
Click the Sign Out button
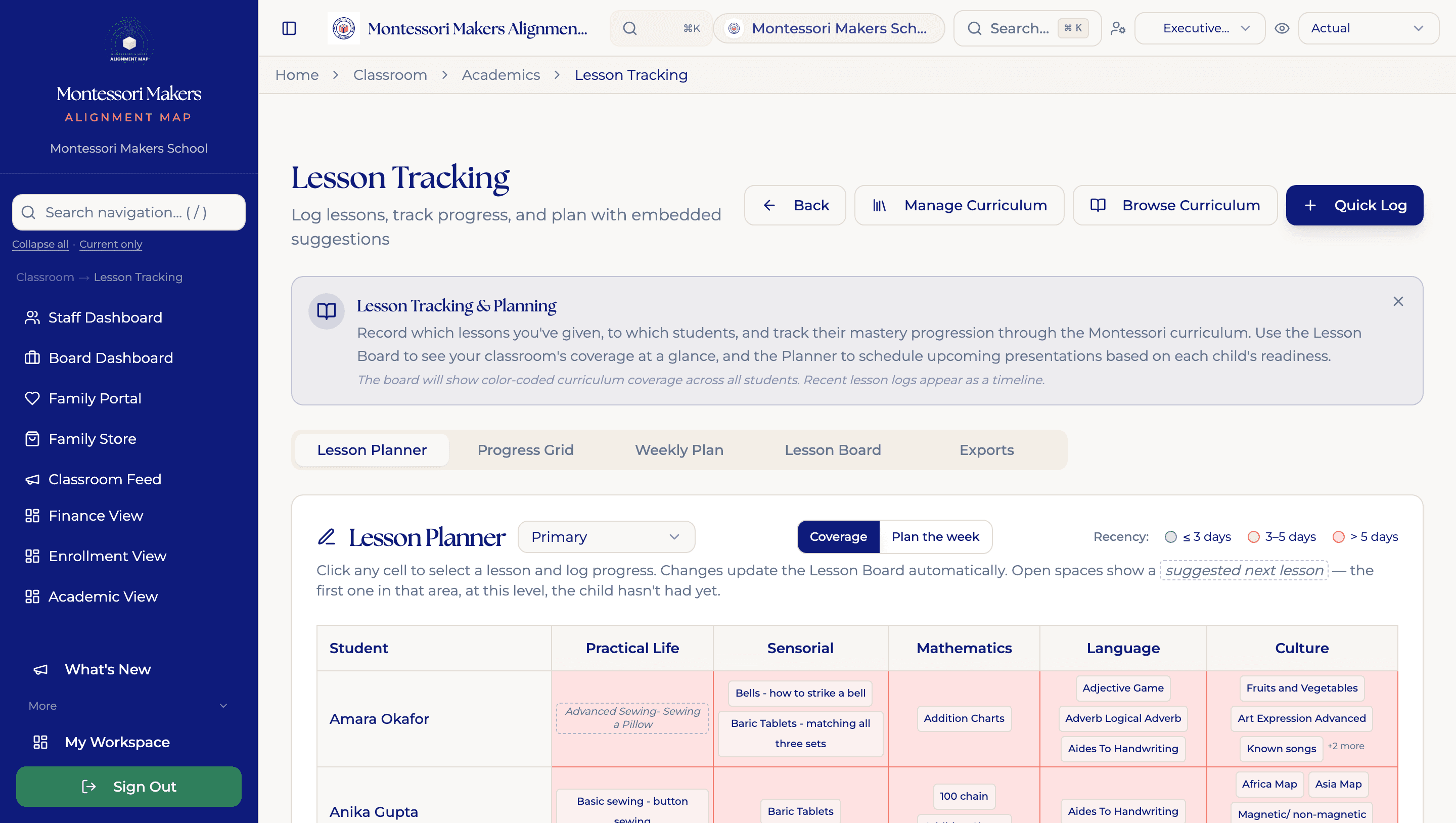(x=129, y=787)
